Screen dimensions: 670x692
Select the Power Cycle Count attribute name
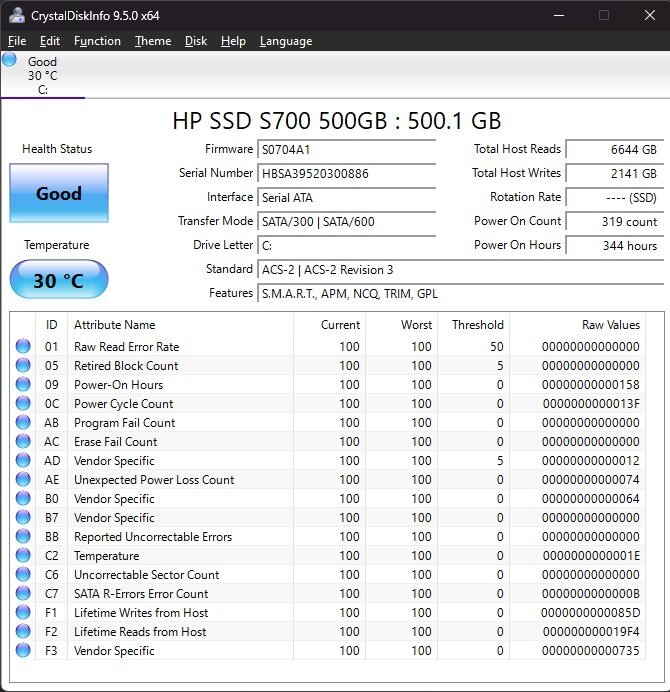tap(124, 403)
